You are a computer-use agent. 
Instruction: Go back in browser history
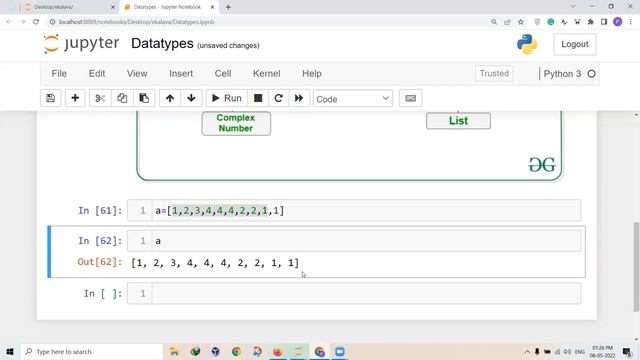point(9,22)
